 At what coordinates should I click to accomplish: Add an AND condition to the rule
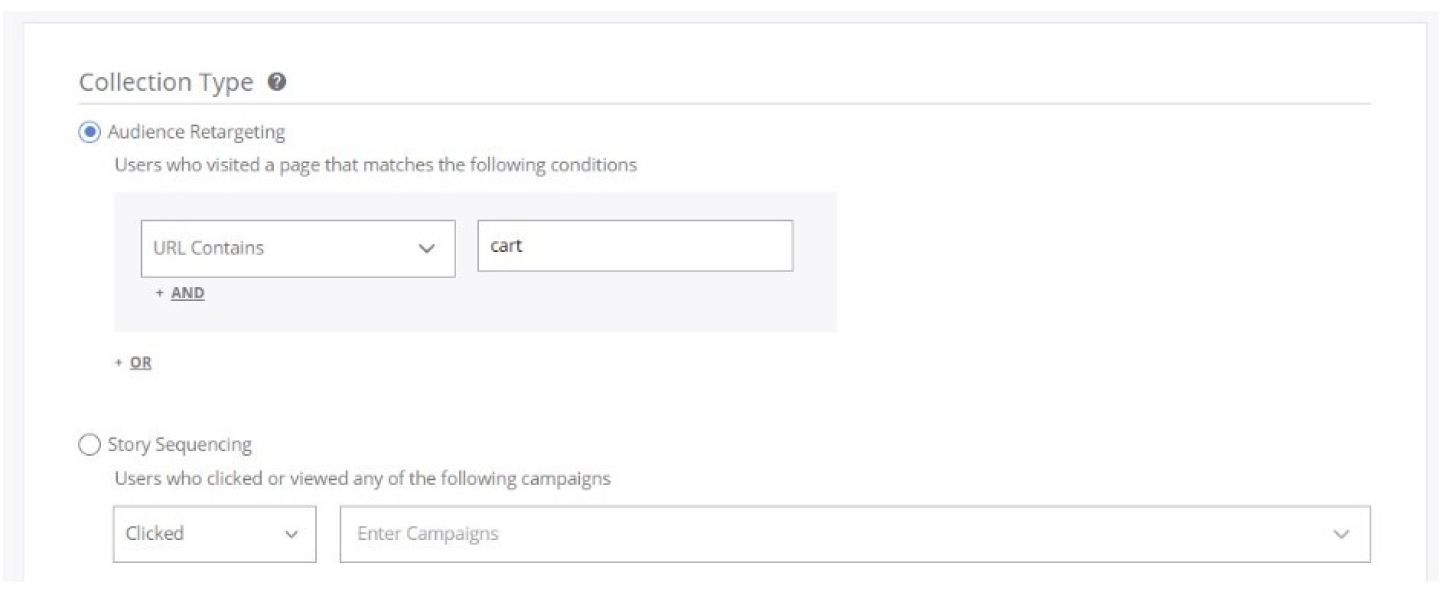click(x=187, y=294)
